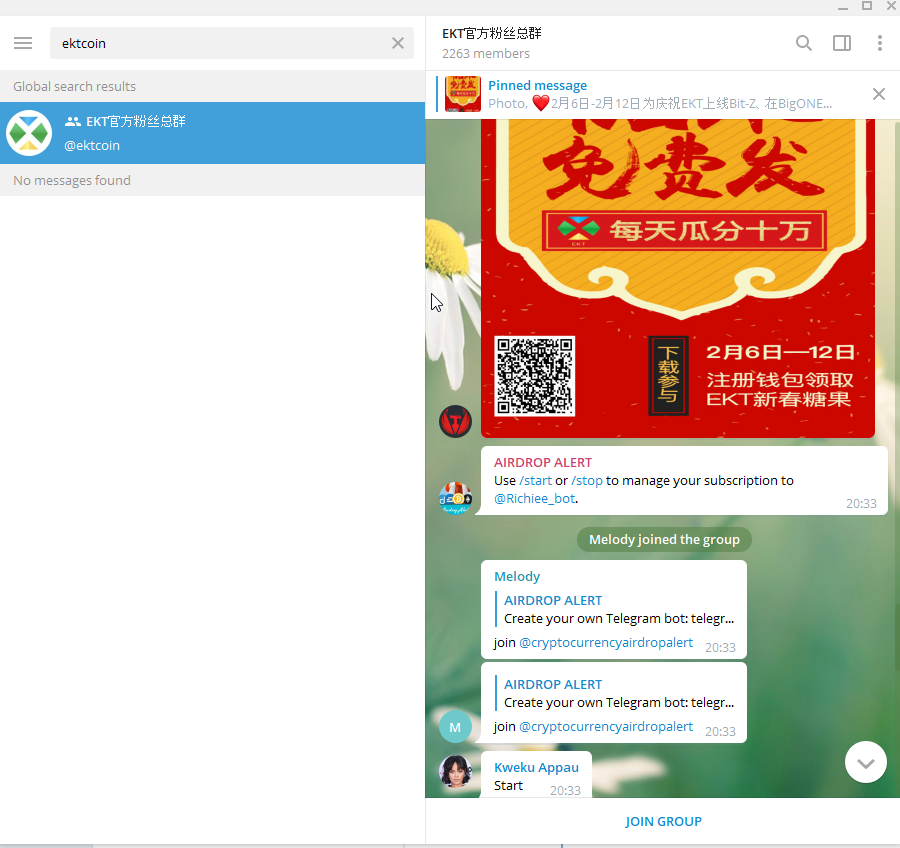Image resolution: width=900 pixels, height=848 pixels.
Task: Click the /stop command link
Action: tap(587, 481)
